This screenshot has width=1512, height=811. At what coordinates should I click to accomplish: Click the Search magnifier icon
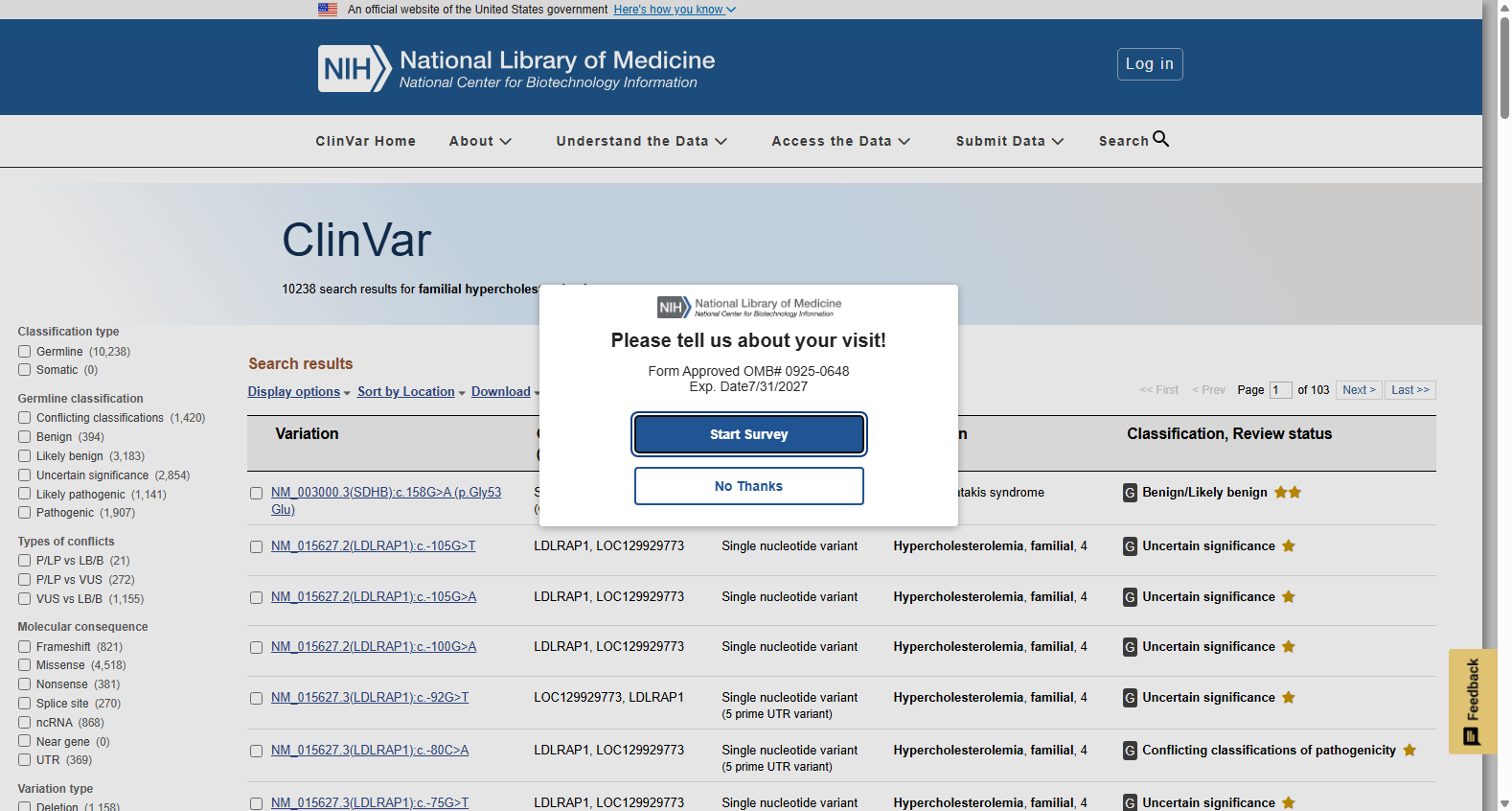click(1160, 139)
